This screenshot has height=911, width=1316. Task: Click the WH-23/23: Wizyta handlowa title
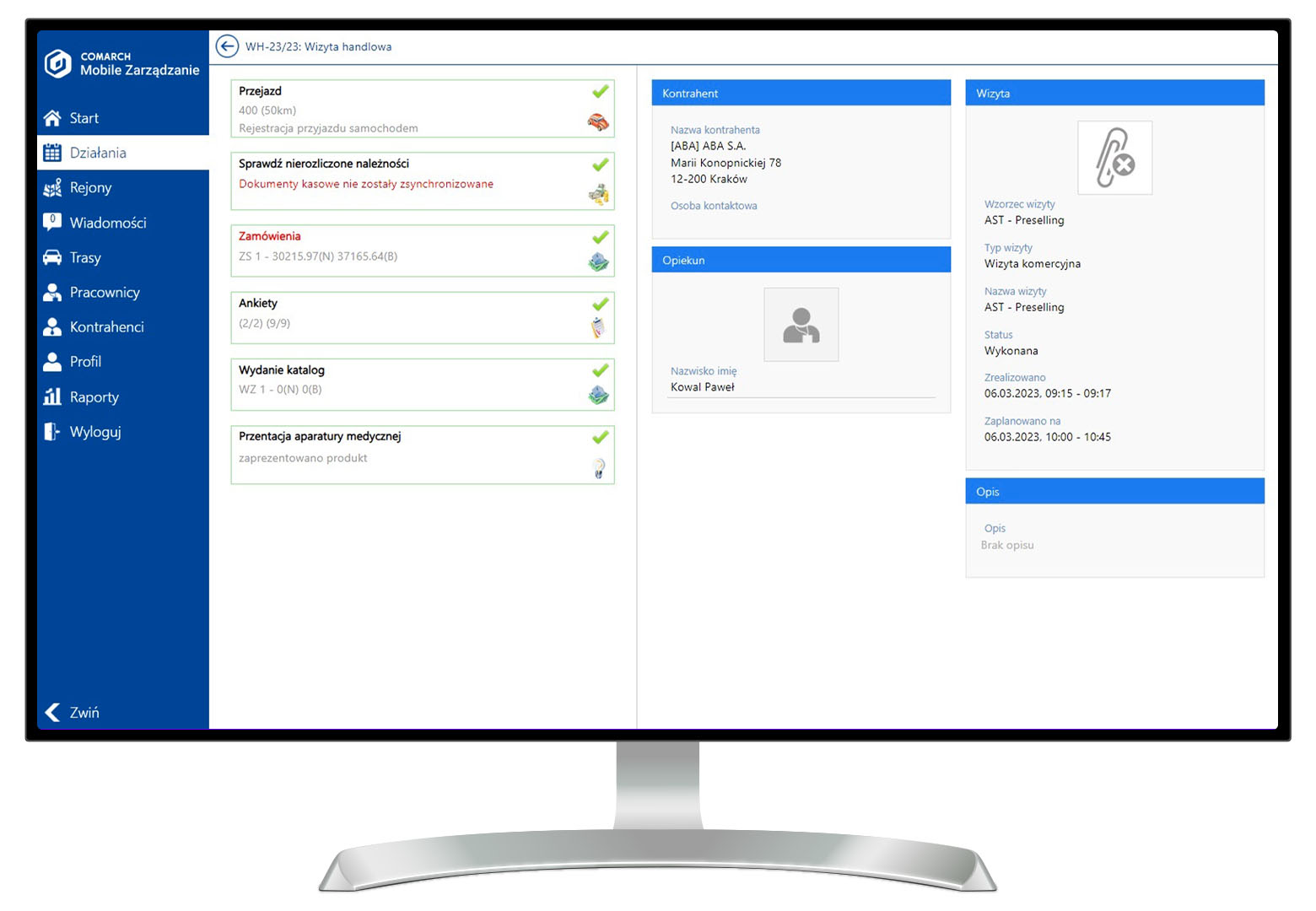(319, 47)
